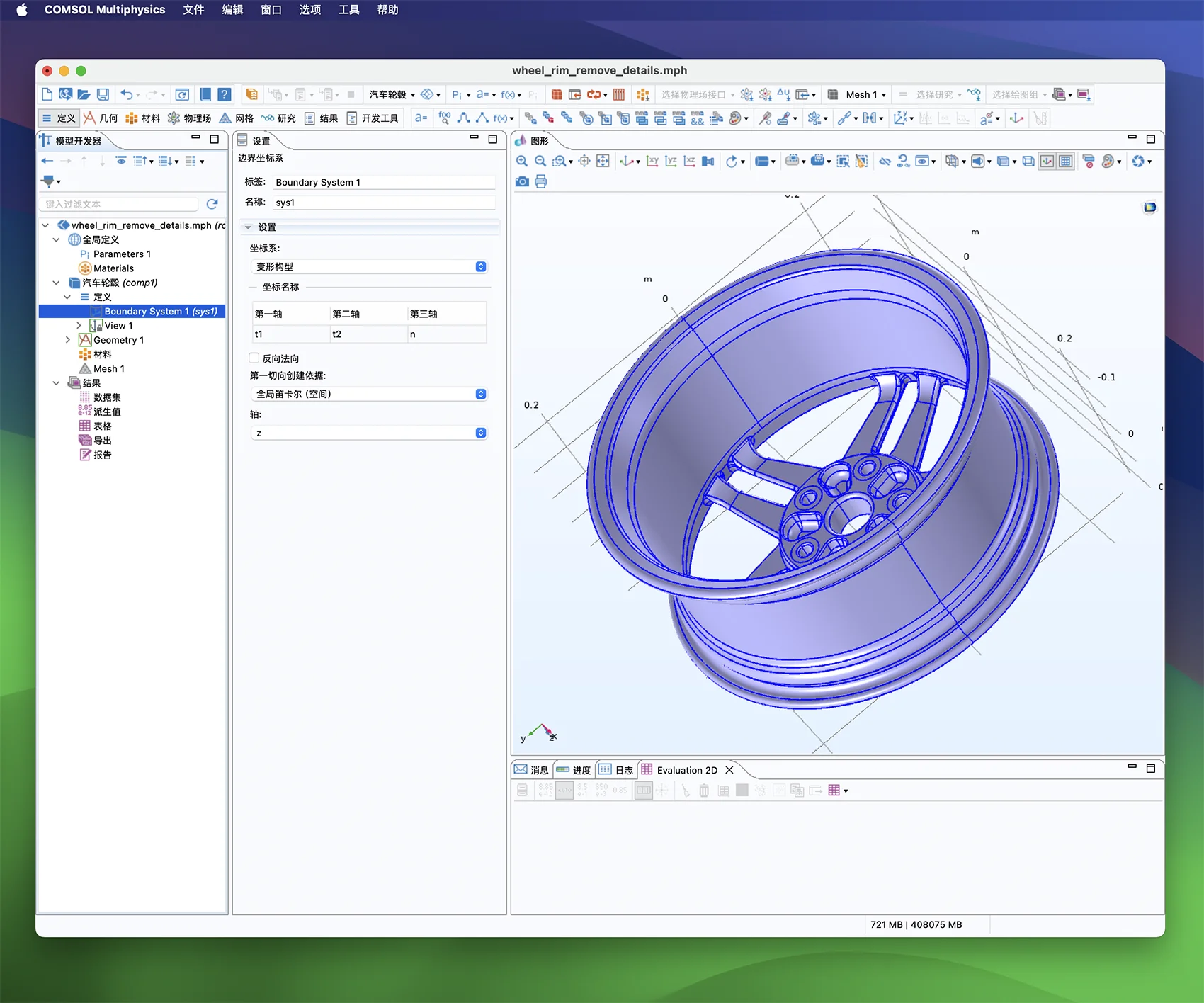This screenshot has width=1204, height=1003.
Task: Click Zoom Out in graphics toolbar
Action: click(x=540, y=161)
